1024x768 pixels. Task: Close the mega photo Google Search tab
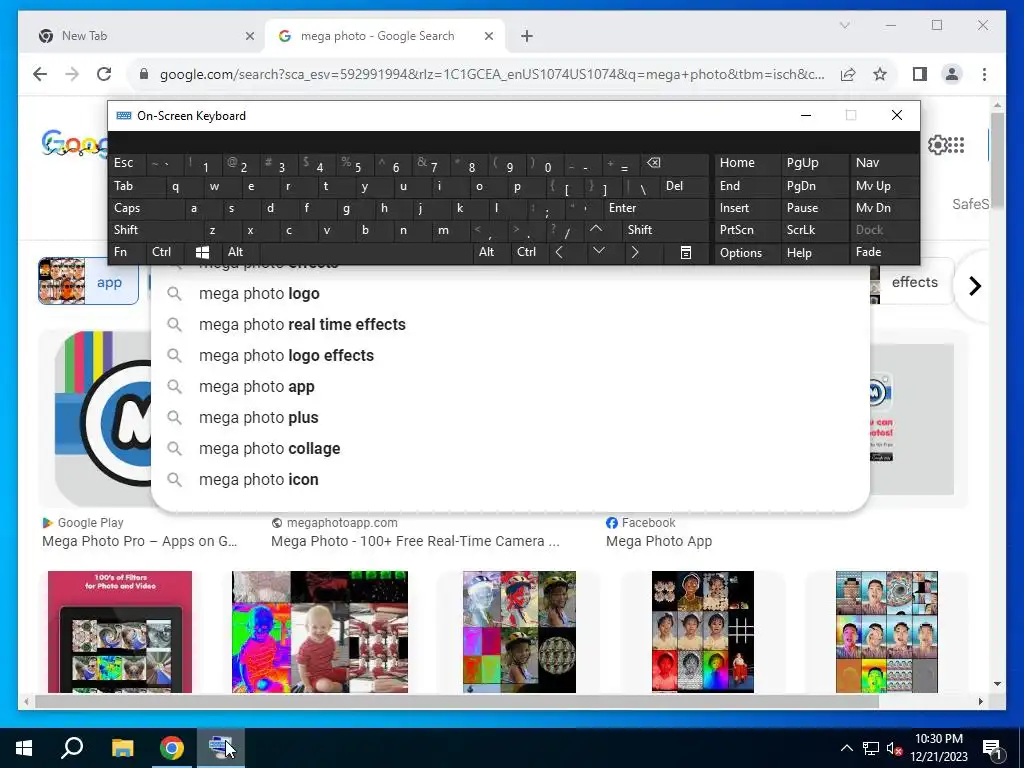488,36
